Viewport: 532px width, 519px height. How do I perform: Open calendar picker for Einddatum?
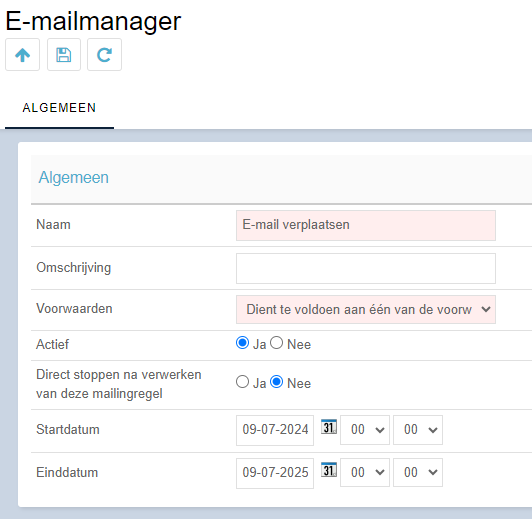click(329, 469)
